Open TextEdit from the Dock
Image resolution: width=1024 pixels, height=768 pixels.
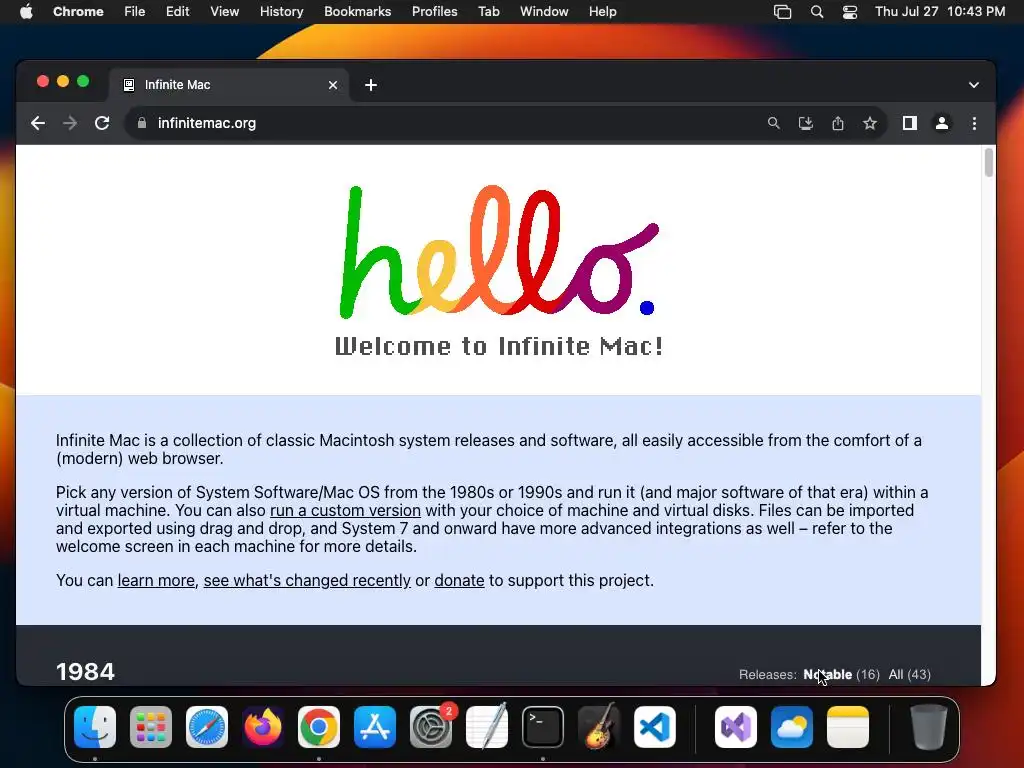click(x=487, y=726)
